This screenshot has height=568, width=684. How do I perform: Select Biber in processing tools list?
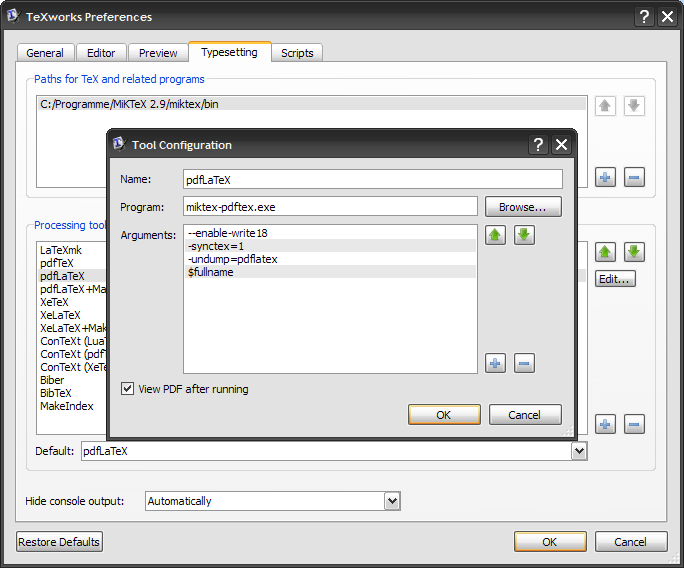(52, 380)
